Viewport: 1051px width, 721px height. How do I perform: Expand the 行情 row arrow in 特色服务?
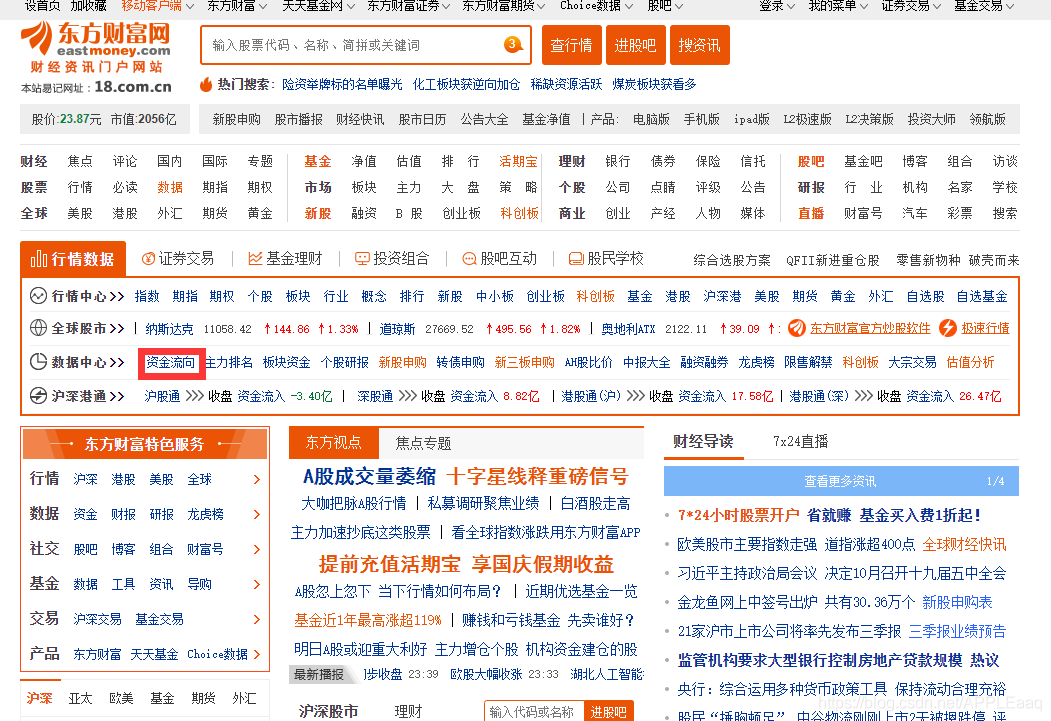pyautogui.click(x=257, y=479)
